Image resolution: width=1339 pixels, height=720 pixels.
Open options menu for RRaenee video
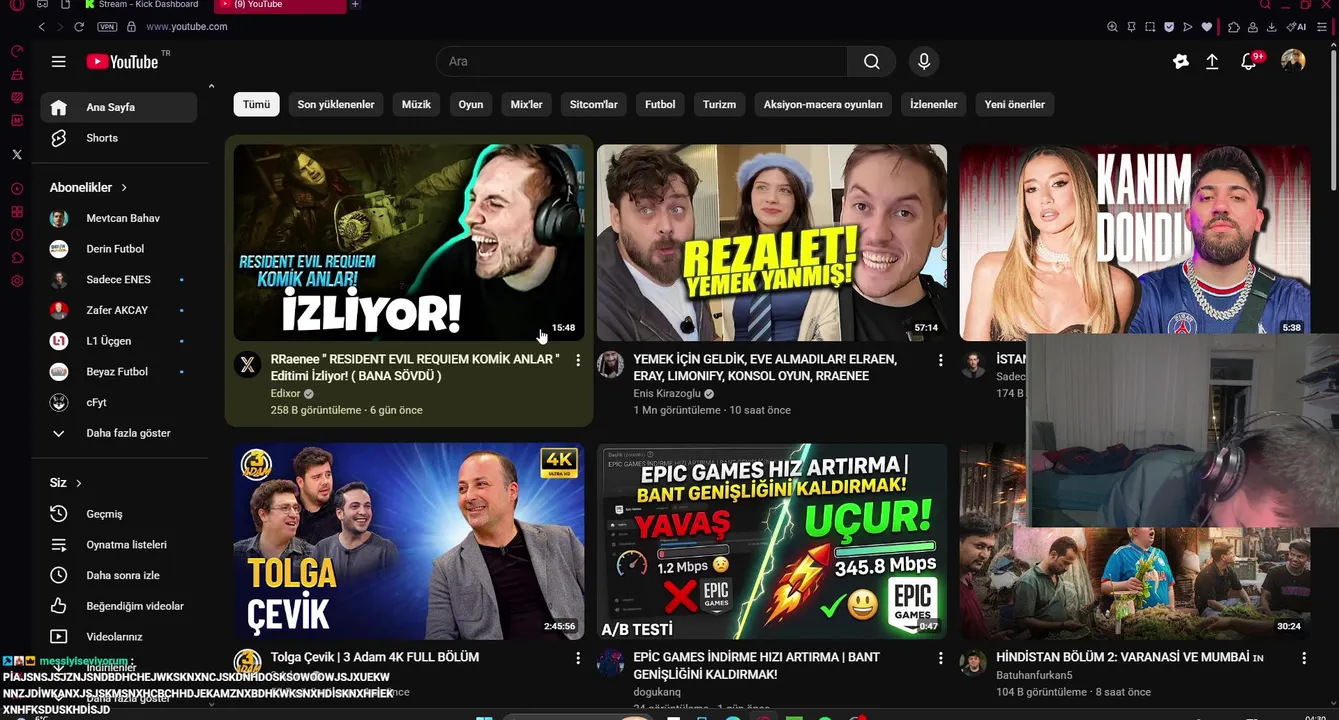[x=578, y=360]
